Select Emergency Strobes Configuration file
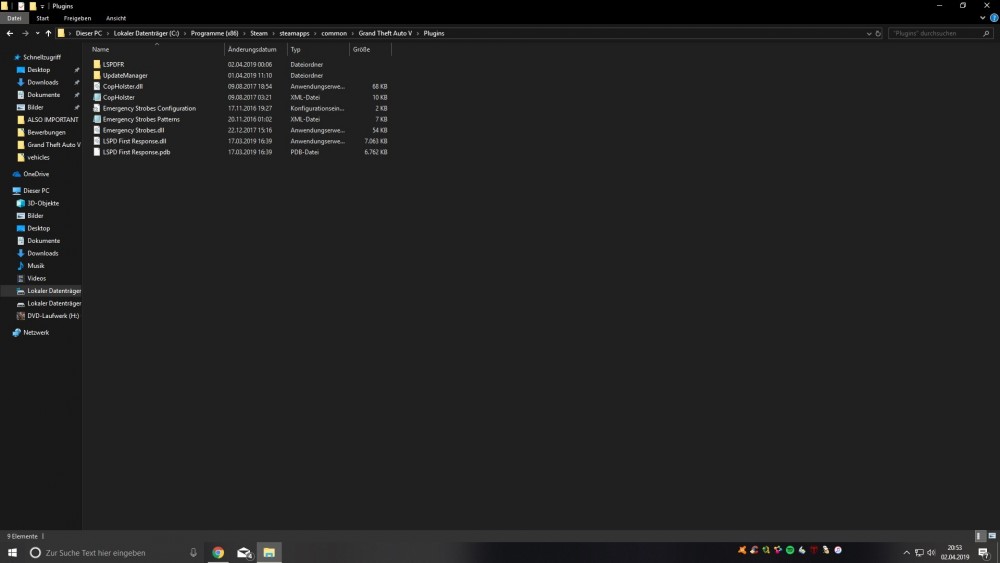Viewport: 1000px width, 563px height. (x=149, y=108)
